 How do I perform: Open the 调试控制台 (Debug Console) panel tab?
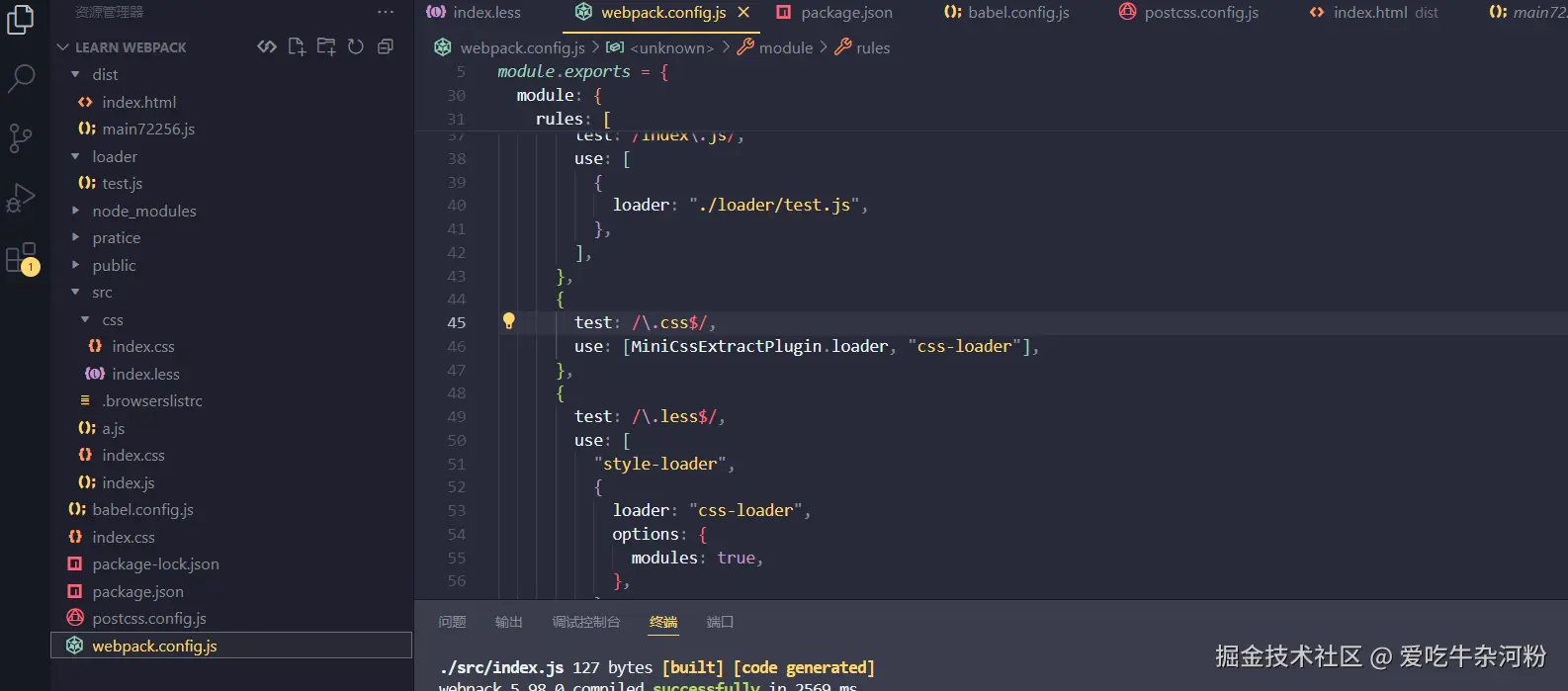[x=586, y=622]
